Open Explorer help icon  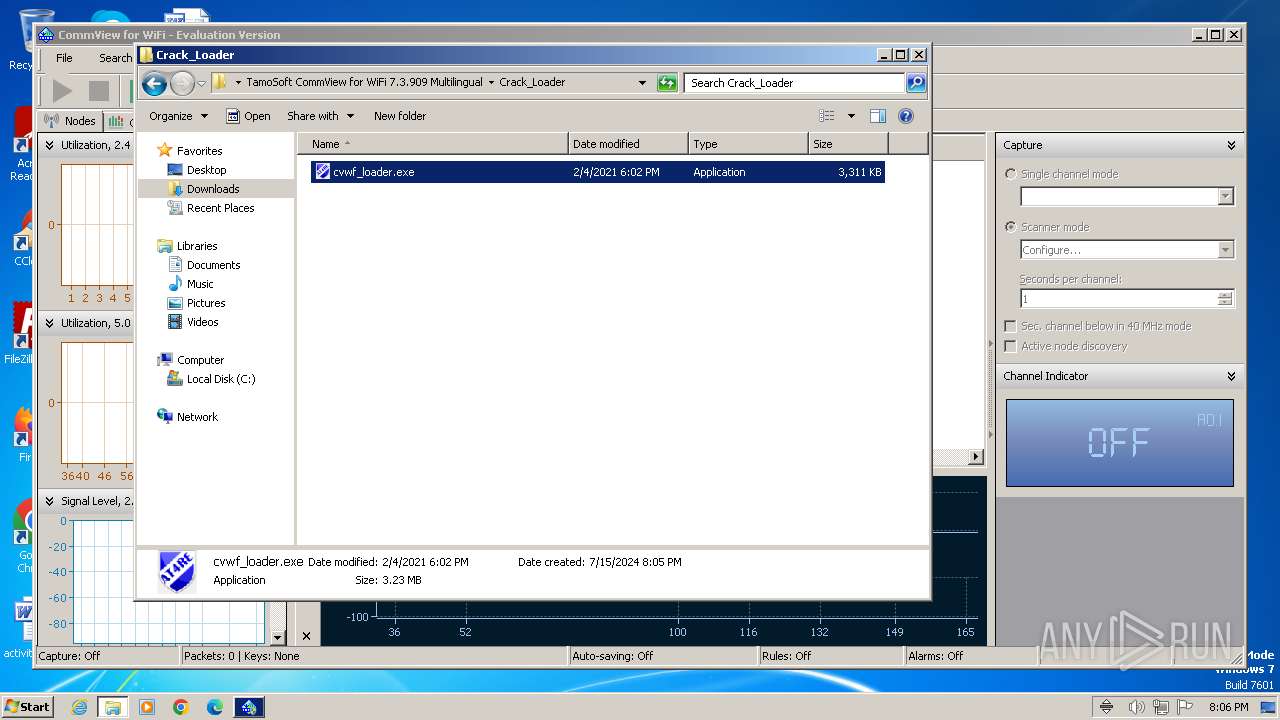point(906,116)
